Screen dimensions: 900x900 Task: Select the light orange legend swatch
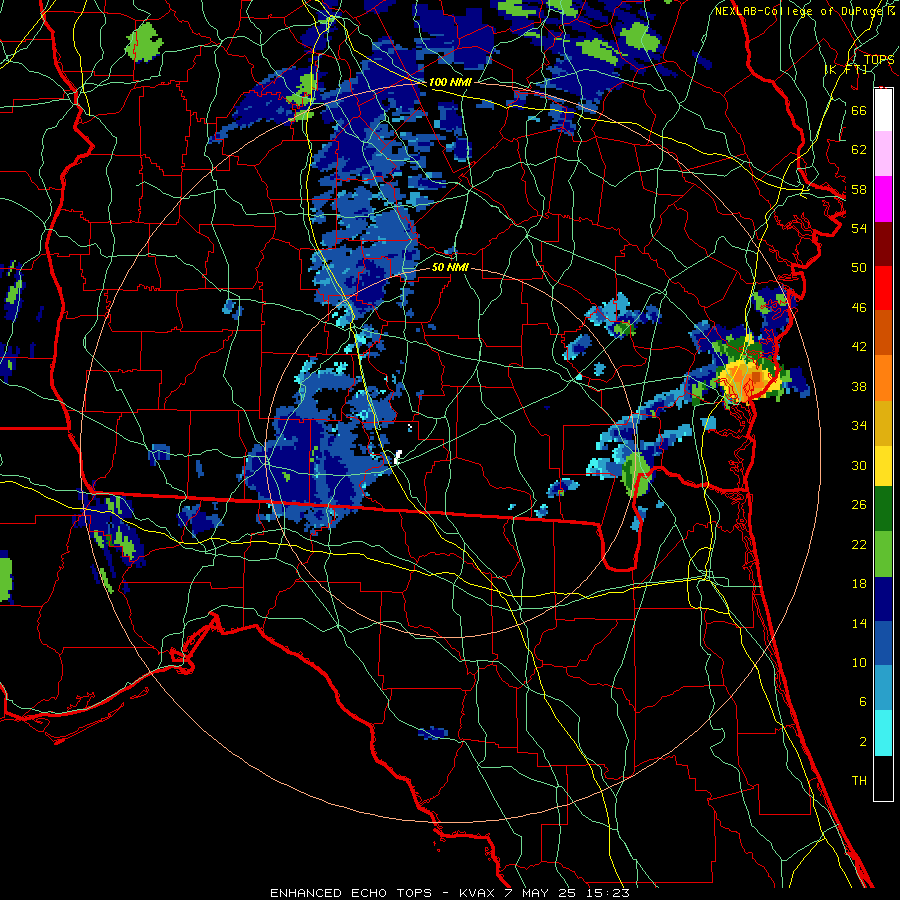click(x=883, y=378)
